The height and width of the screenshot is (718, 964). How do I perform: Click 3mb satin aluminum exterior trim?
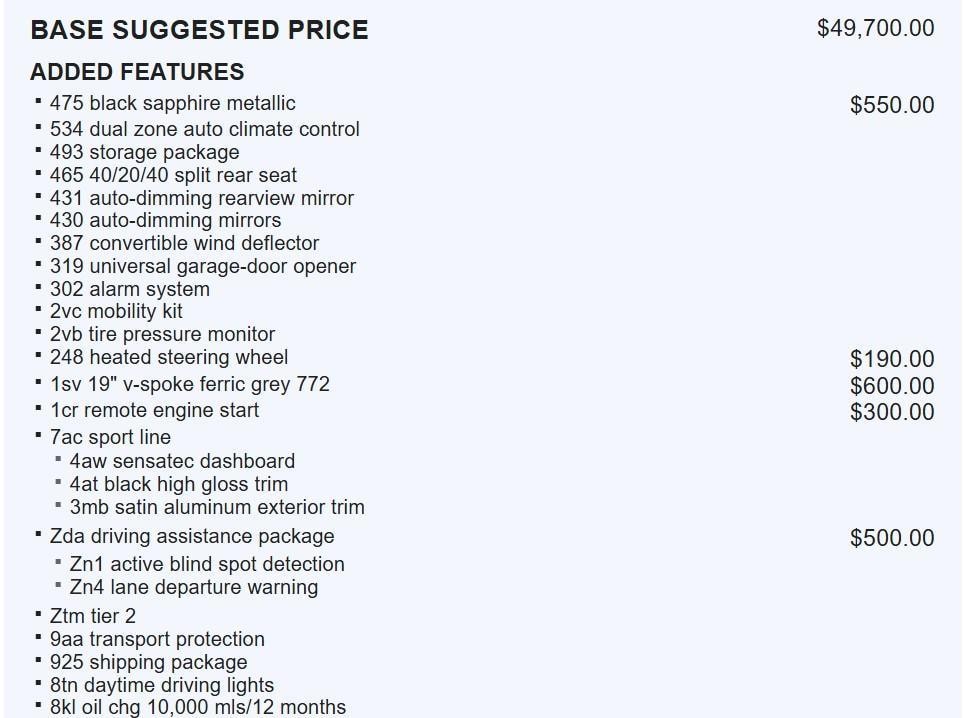[x=216, y=507]
